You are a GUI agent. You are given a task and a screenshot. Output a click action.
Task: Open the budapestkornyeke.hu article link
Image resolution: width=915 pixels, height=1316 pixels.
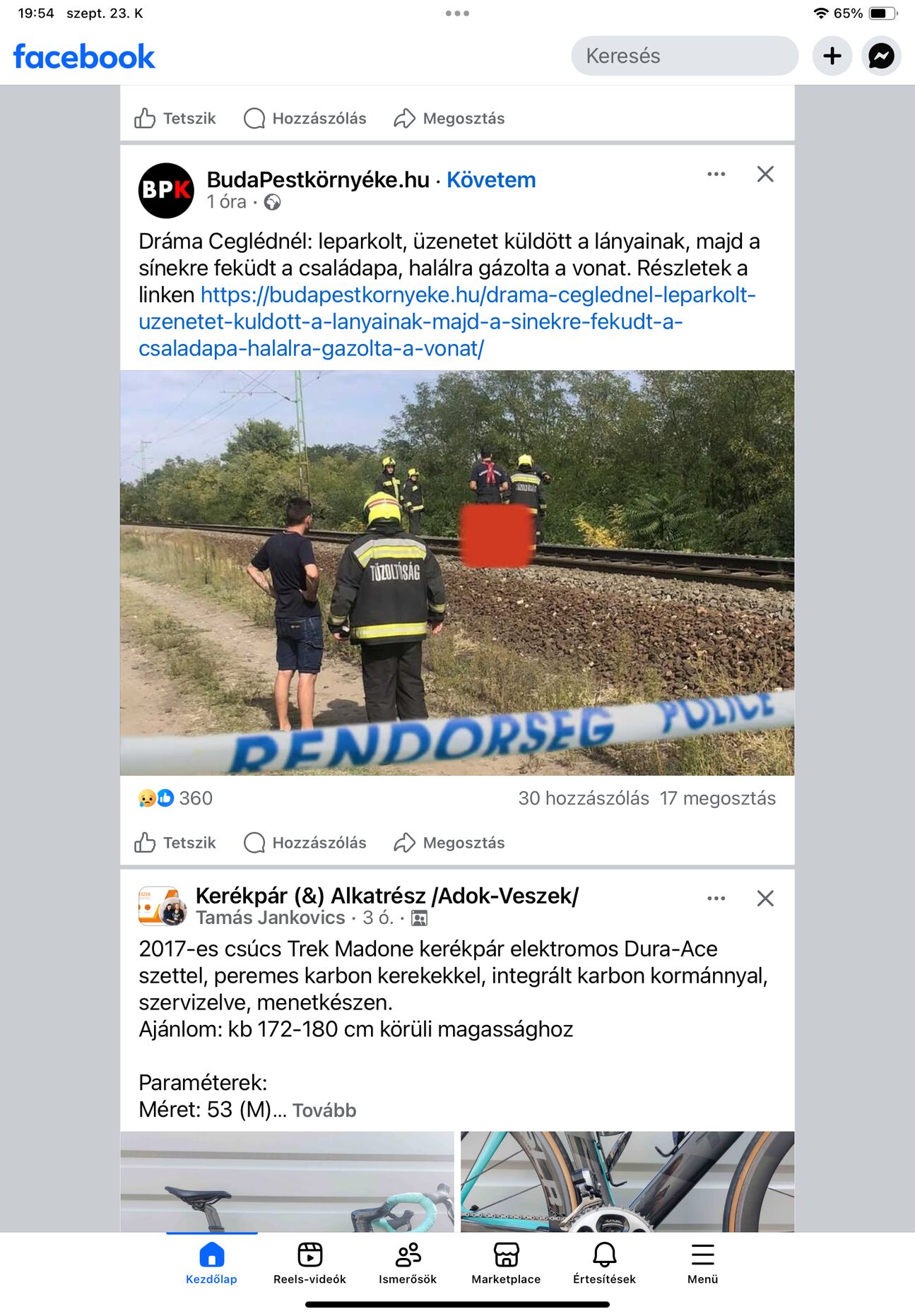coord(447,321)
